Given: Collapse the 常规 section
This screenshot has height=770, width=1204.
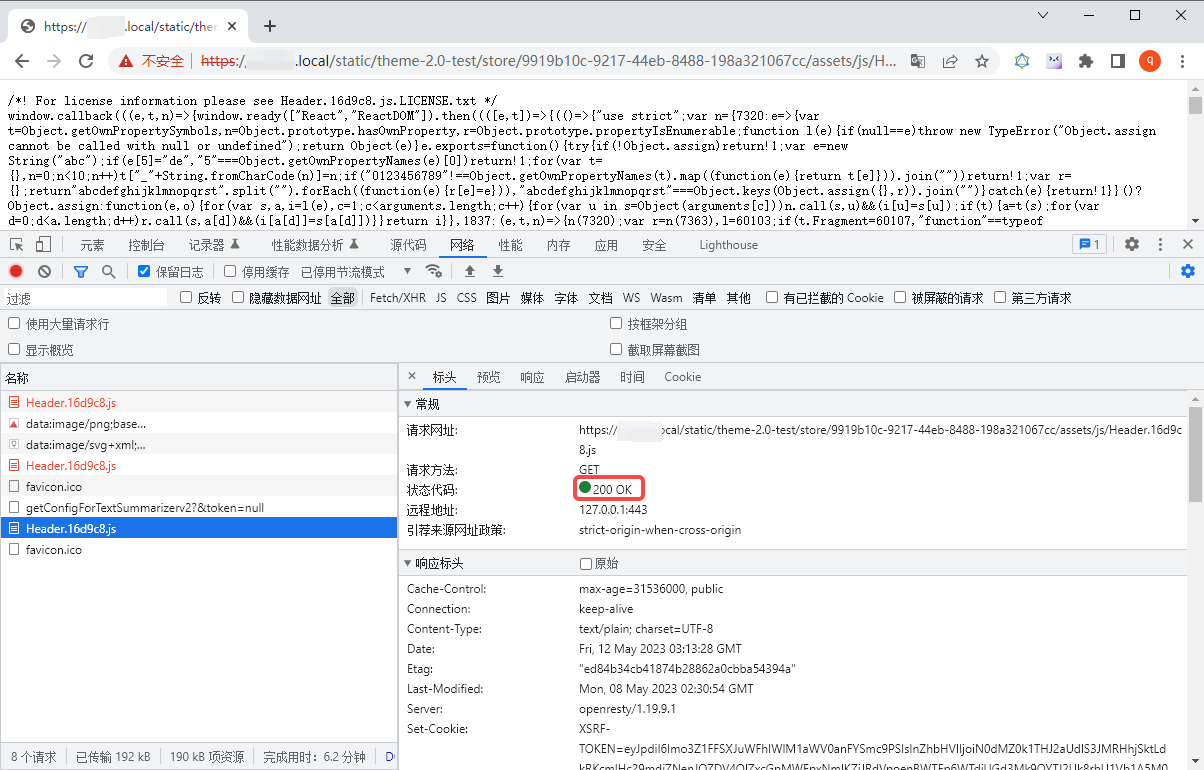Looking at the screenshot, I should coord(408,404).
